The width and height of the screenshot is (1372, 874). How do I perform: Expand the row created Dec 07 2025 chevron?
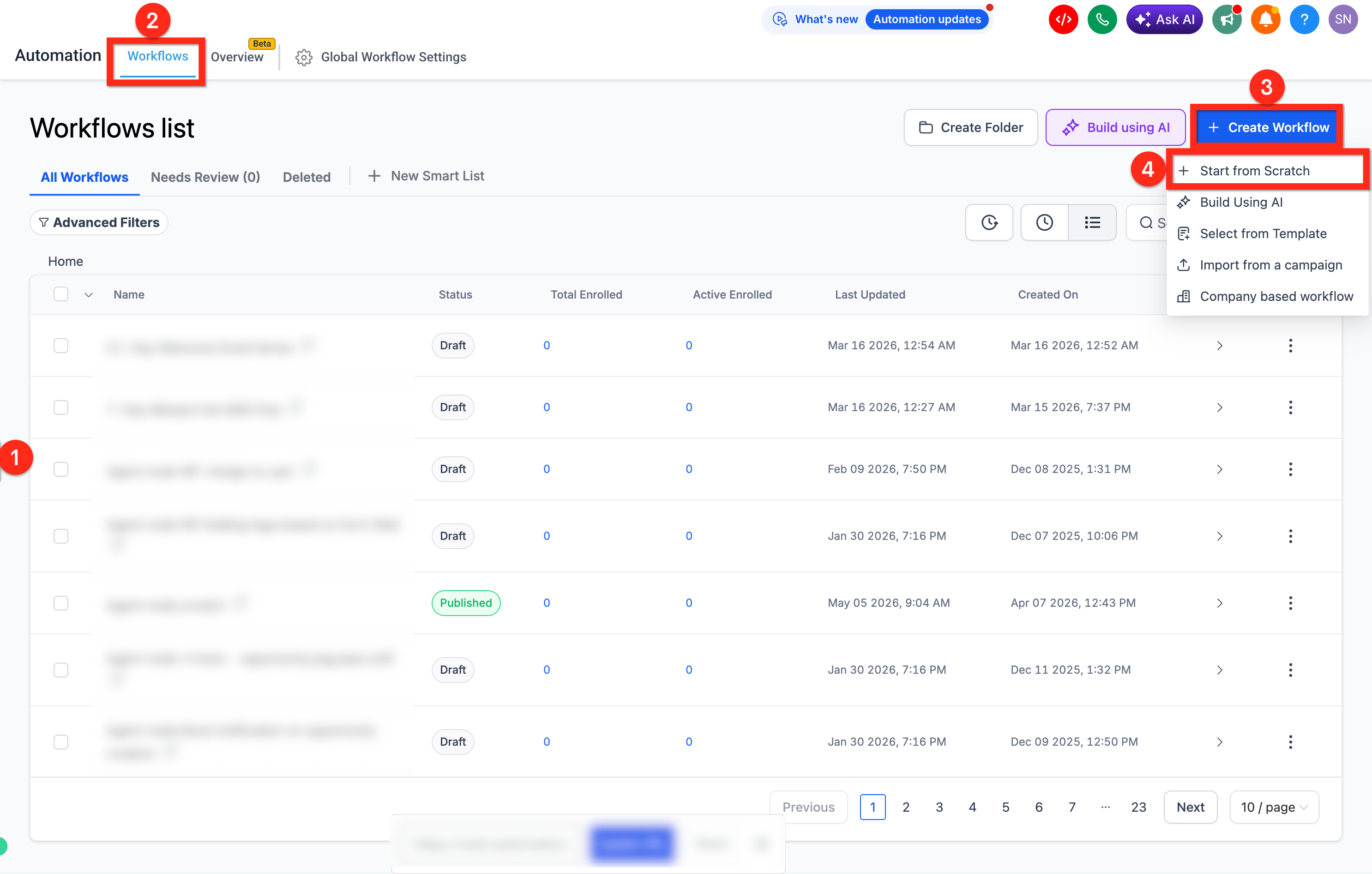[x=1219, y=536]
